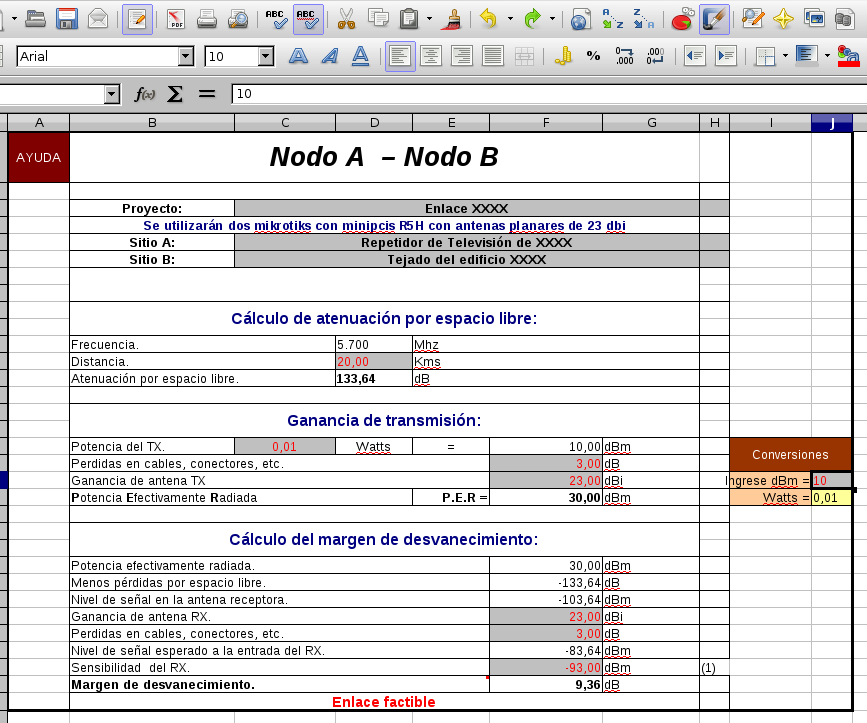Viewport: 867px width, 723px height.
Task: Expand the font size dropdown
Action: tap(266, 57)
